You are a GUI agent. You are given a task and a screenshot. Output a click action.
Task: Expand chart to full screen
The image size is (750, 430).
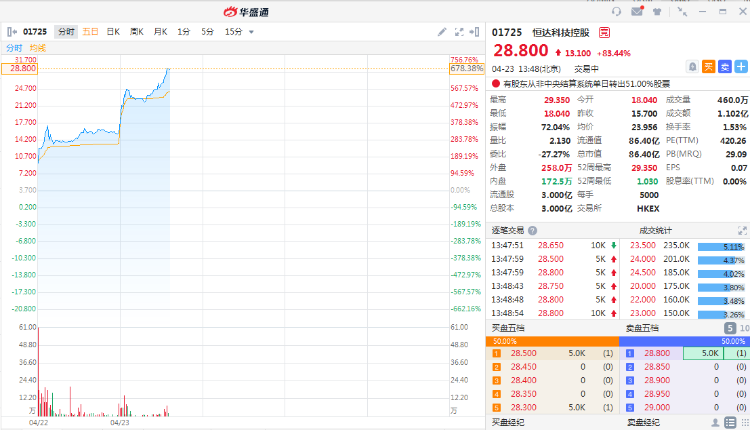459,32
